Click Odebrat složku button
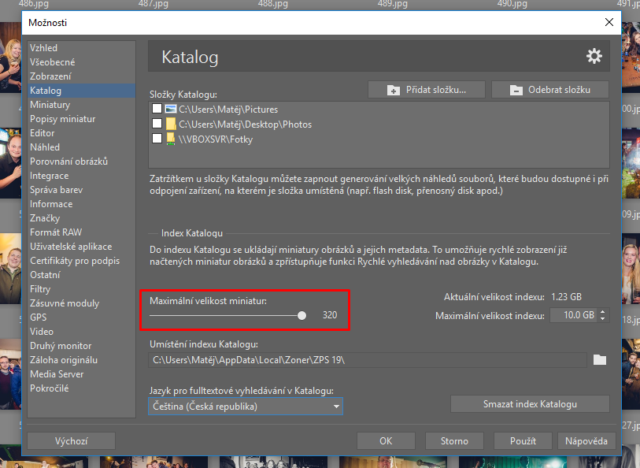640x468 pixels. [x=550, y=90]
